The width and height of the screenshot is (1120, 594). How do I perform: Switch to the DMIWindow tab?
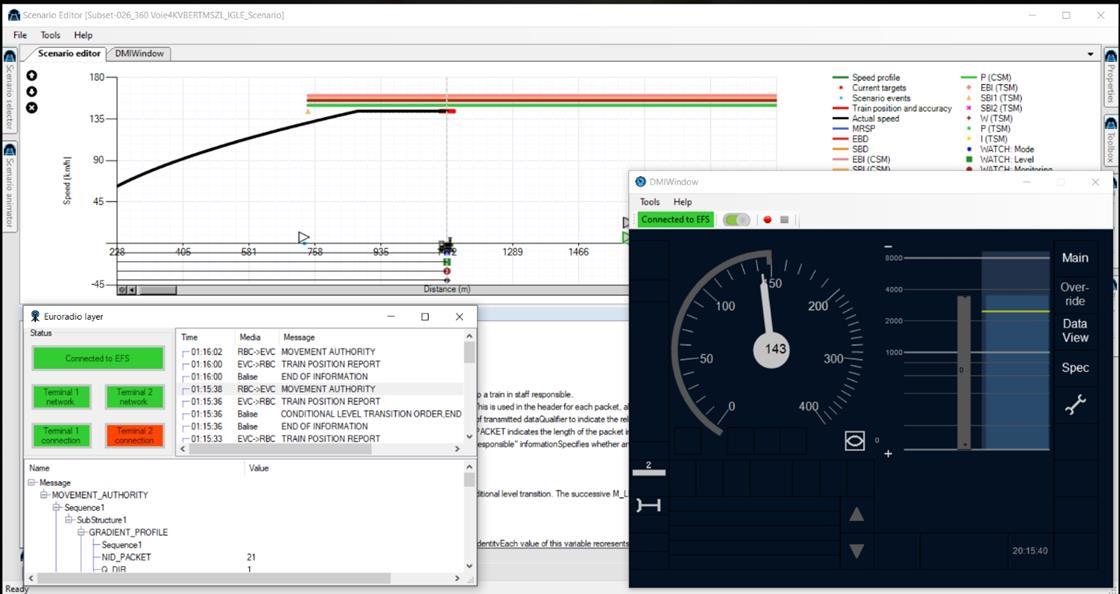pyautogui.click(x=139, y=53)
